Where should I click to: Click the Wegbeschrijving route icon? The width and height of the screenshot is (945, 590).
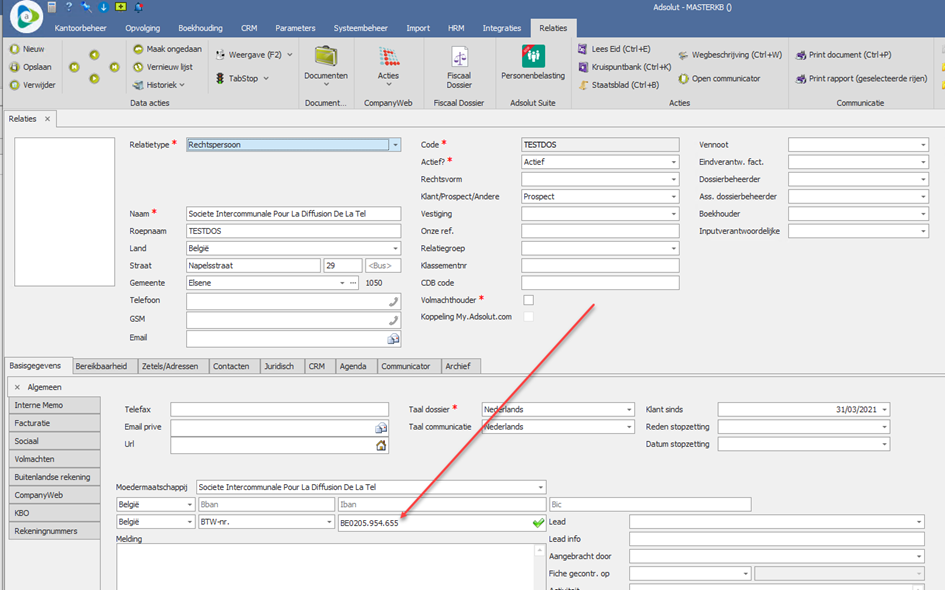click(683, 55)
